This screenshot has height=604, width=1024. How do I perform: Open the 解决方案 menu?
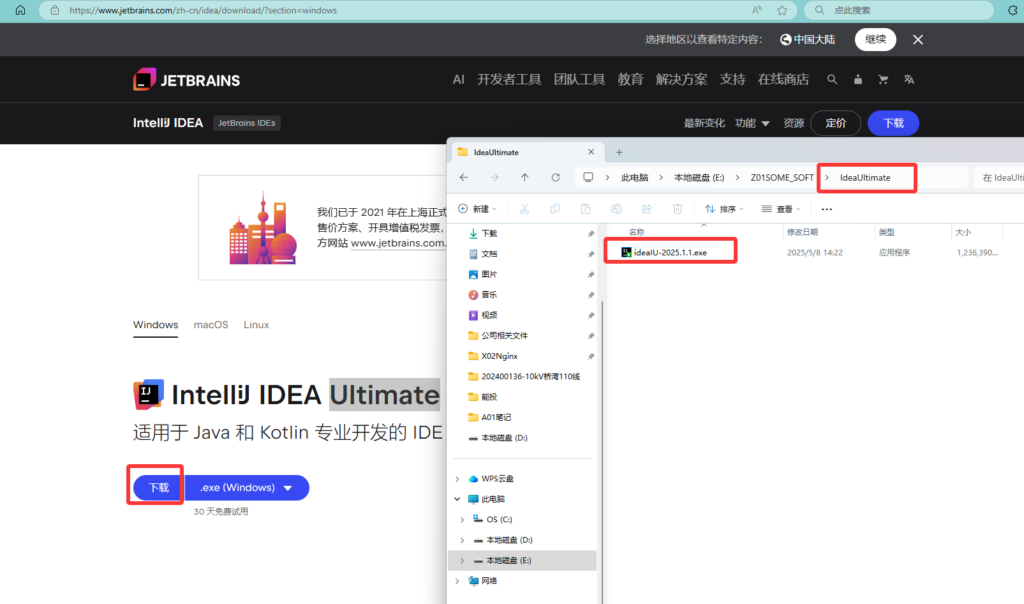point(681,80)
